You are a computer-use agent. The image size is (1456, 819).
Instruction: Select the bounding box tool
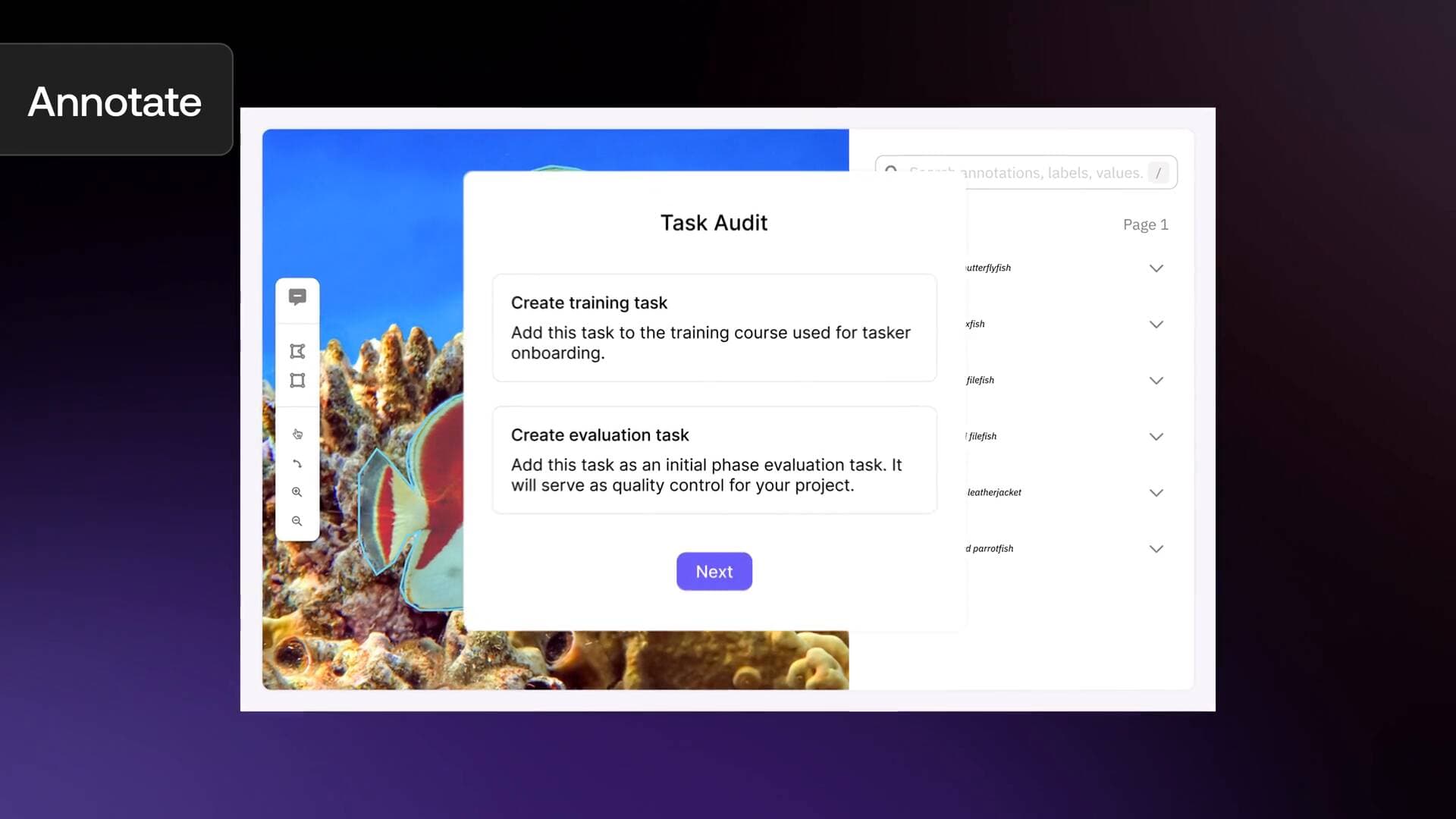tap(297, 381)
